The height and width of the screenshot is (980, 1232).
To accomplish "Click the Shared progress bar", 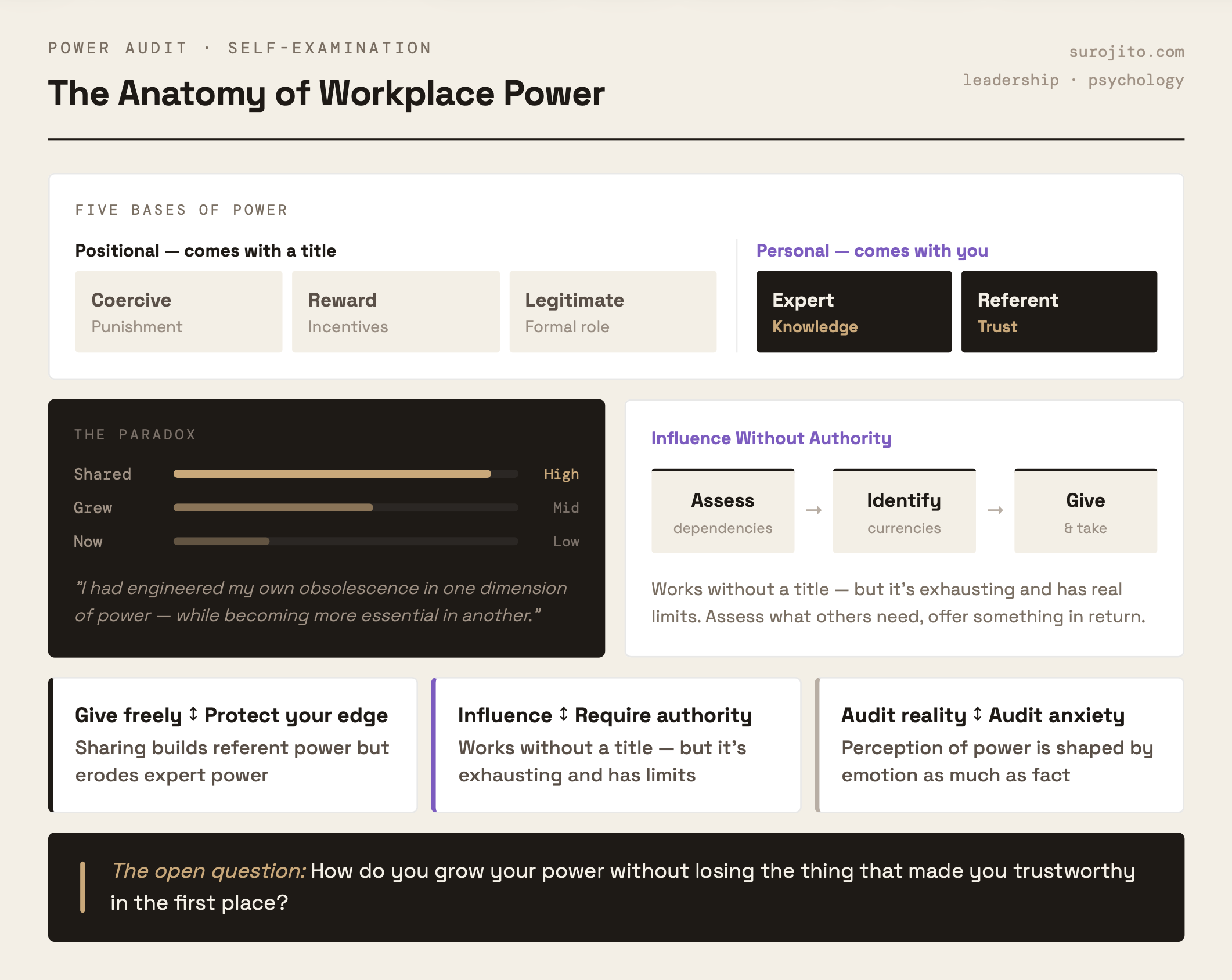I will point(345,474).
